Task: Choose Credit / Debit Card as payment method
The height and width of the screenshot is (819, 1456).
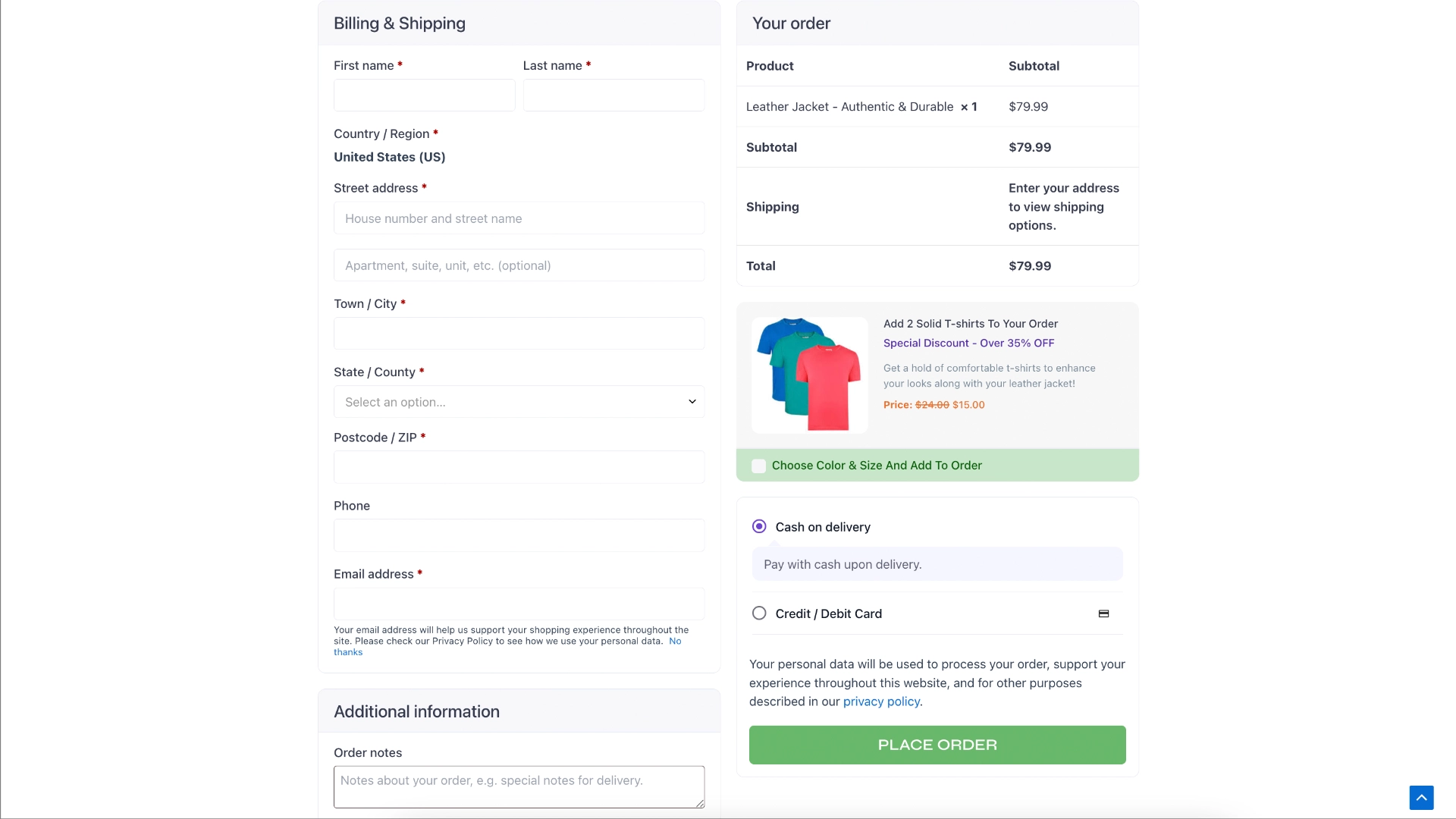Action: (x=759, y=613)
